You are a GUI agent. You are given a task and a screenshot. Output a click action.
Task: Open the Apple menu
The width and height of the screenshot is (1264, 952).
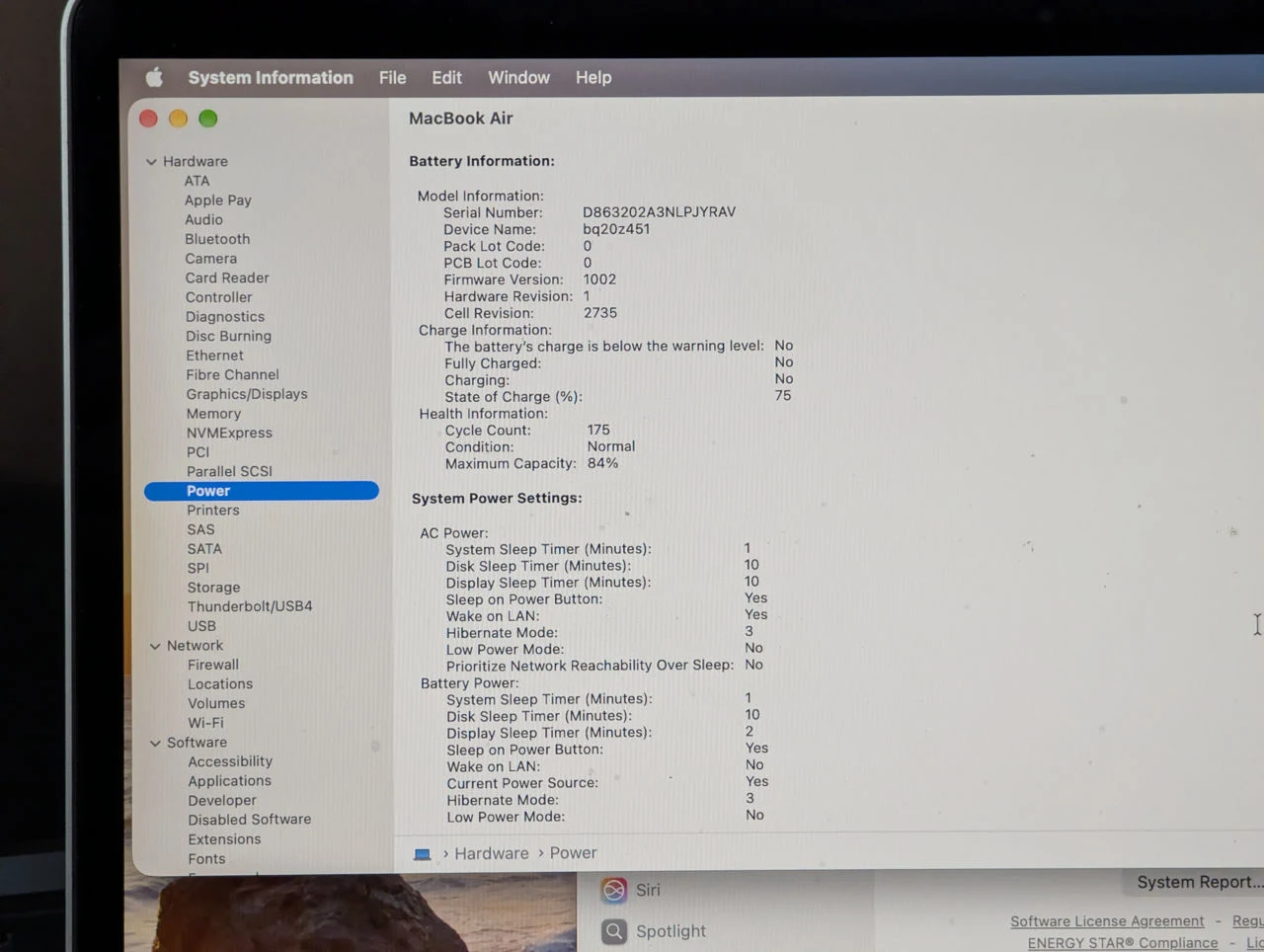[x=154, y=77]
